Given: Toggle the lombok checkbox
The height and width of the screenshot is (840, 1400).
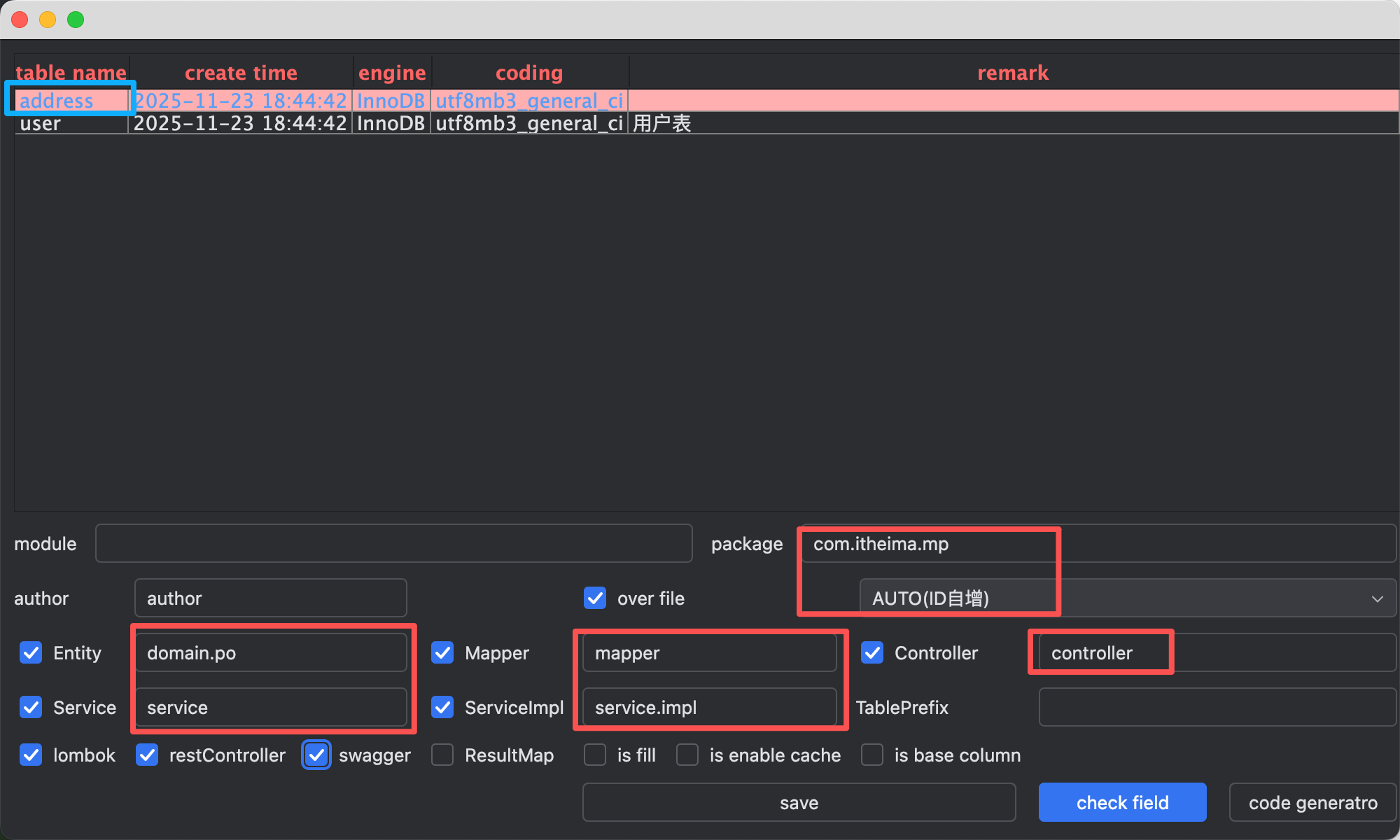Looking at the screenshot, I should pos(31,755).
